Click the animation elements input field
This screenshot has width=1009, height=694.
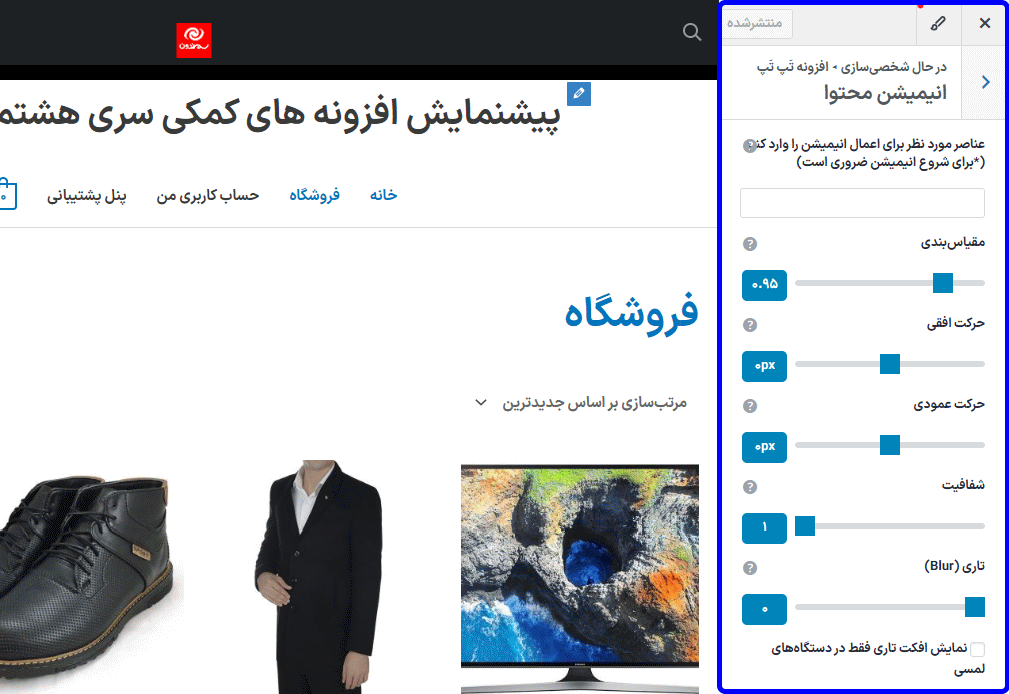pyautogui.click(x=861, y=202)
